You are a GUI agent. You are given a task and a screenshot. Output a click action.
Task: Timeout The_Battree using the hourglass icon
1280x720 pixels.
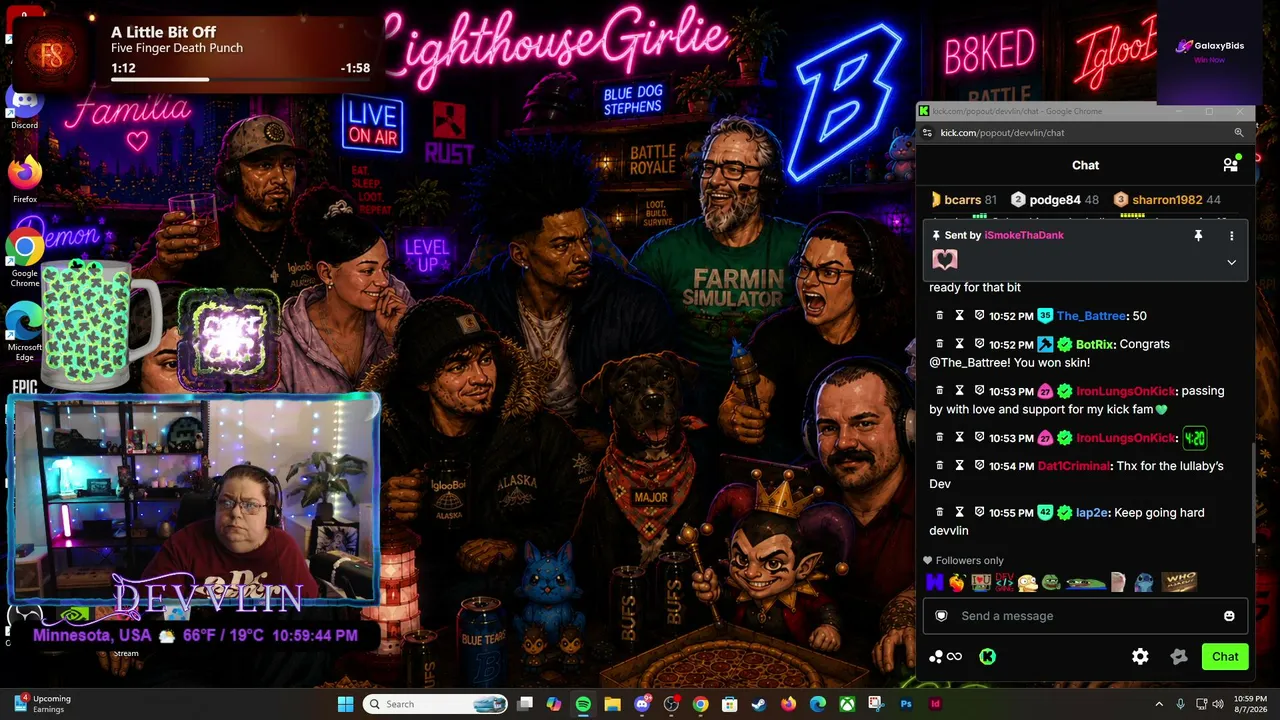coord(959,316)
